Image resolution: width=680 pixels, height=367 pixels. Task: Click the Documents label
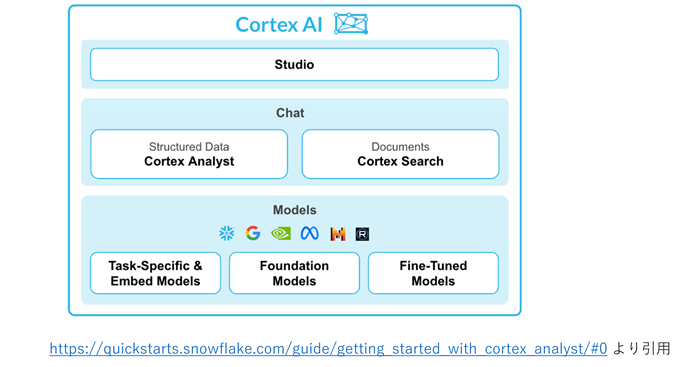(x=400, y=147)
